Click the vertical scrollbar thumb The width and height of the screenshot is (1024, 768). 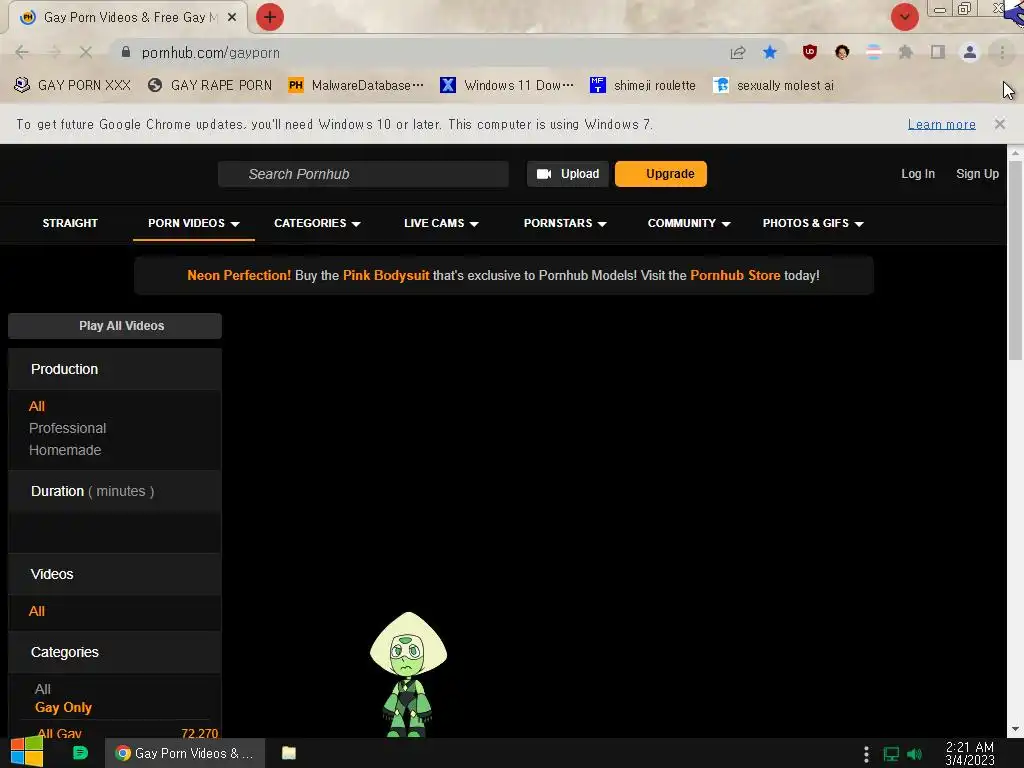pos(1015,260)
